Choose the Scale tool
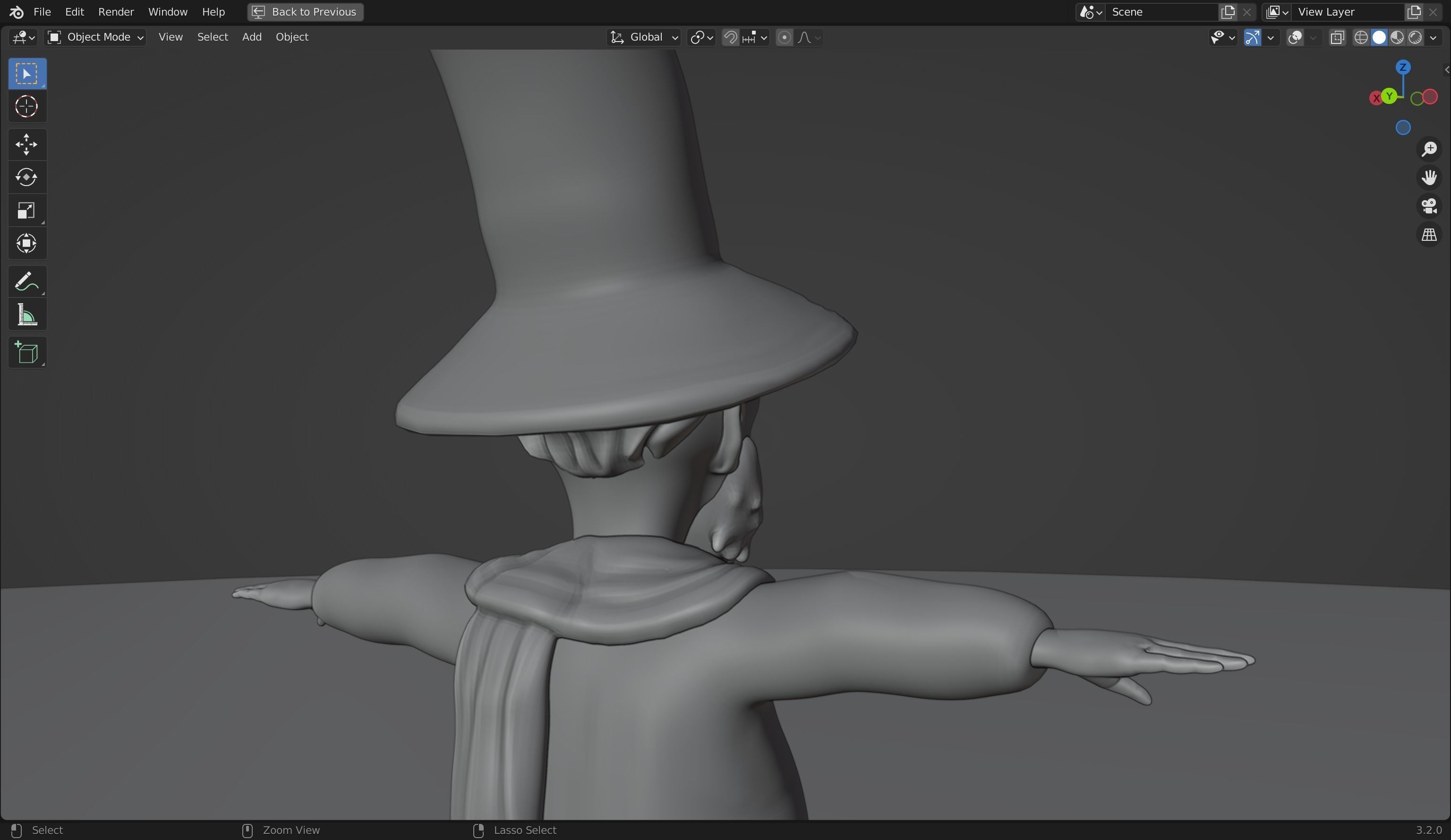The width and height of the screenshot is (1451, 840). tap(26, 211)
